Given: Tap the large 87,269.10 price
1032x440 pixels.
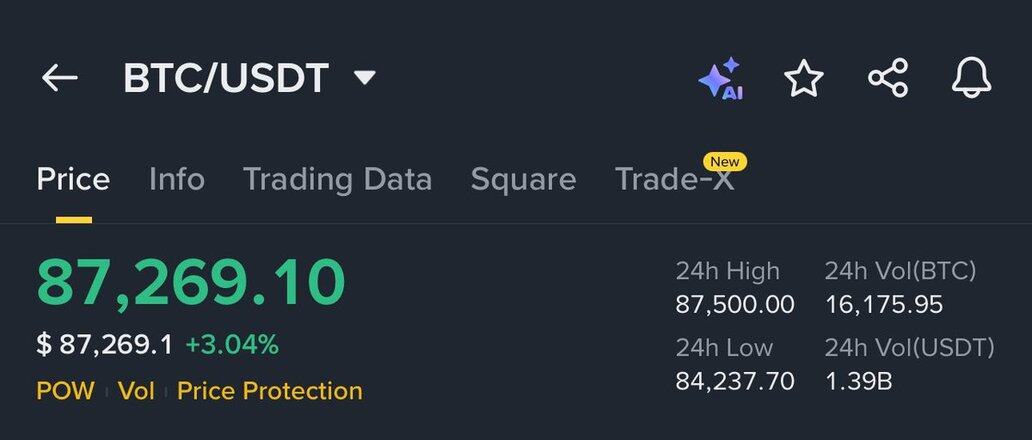Looking at the screenshot, I should [191, 283].
